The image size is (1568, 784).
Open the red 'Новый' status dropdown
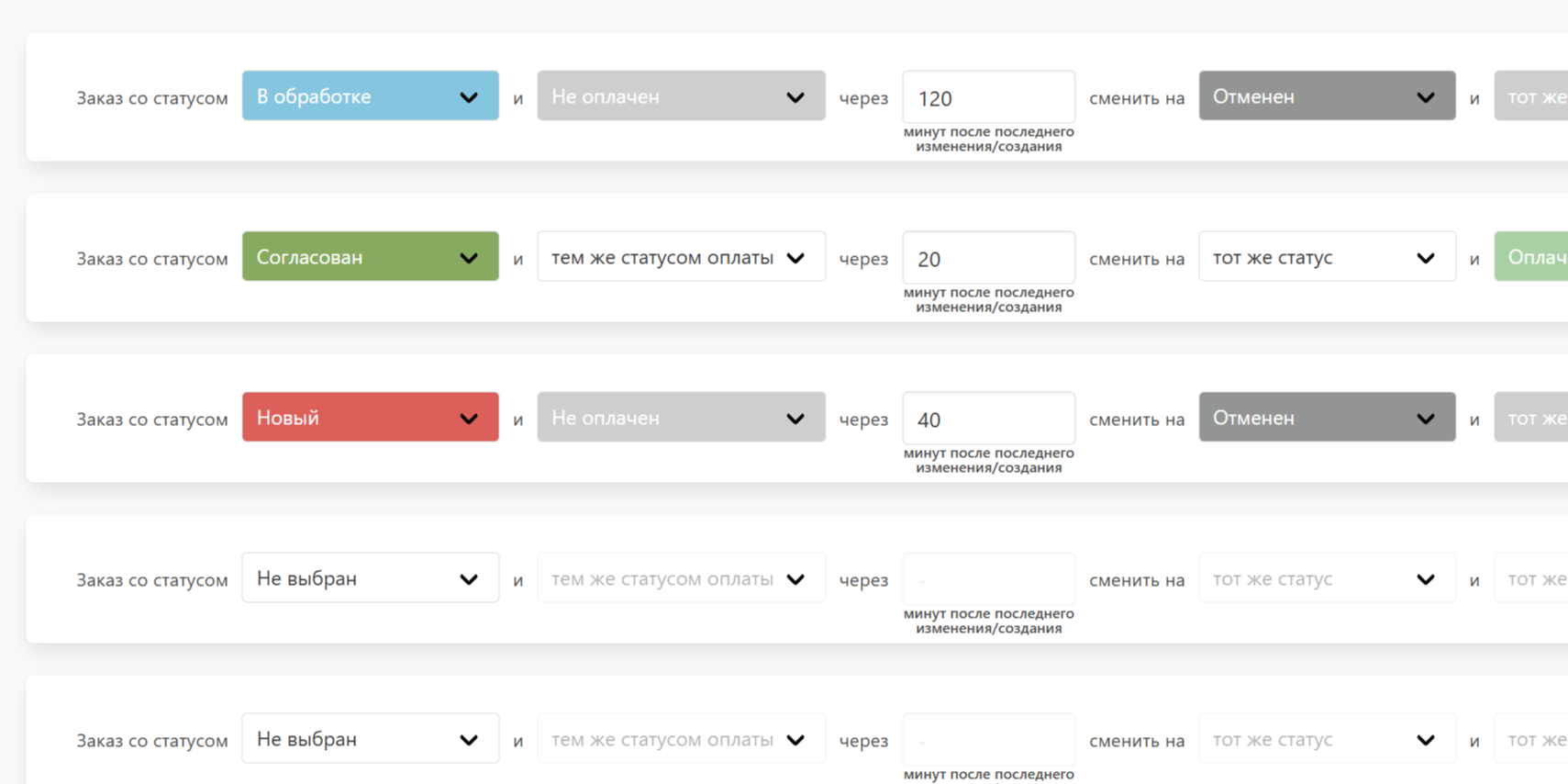pyautogui.click(x=370, y=418)
